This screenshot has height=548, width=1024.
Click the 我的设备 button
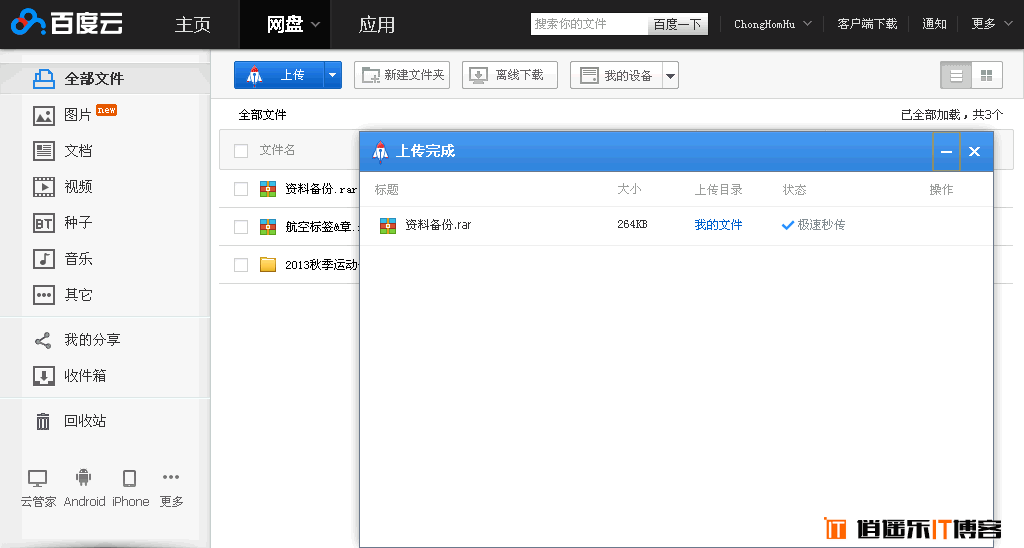click(x=616, y=75)
